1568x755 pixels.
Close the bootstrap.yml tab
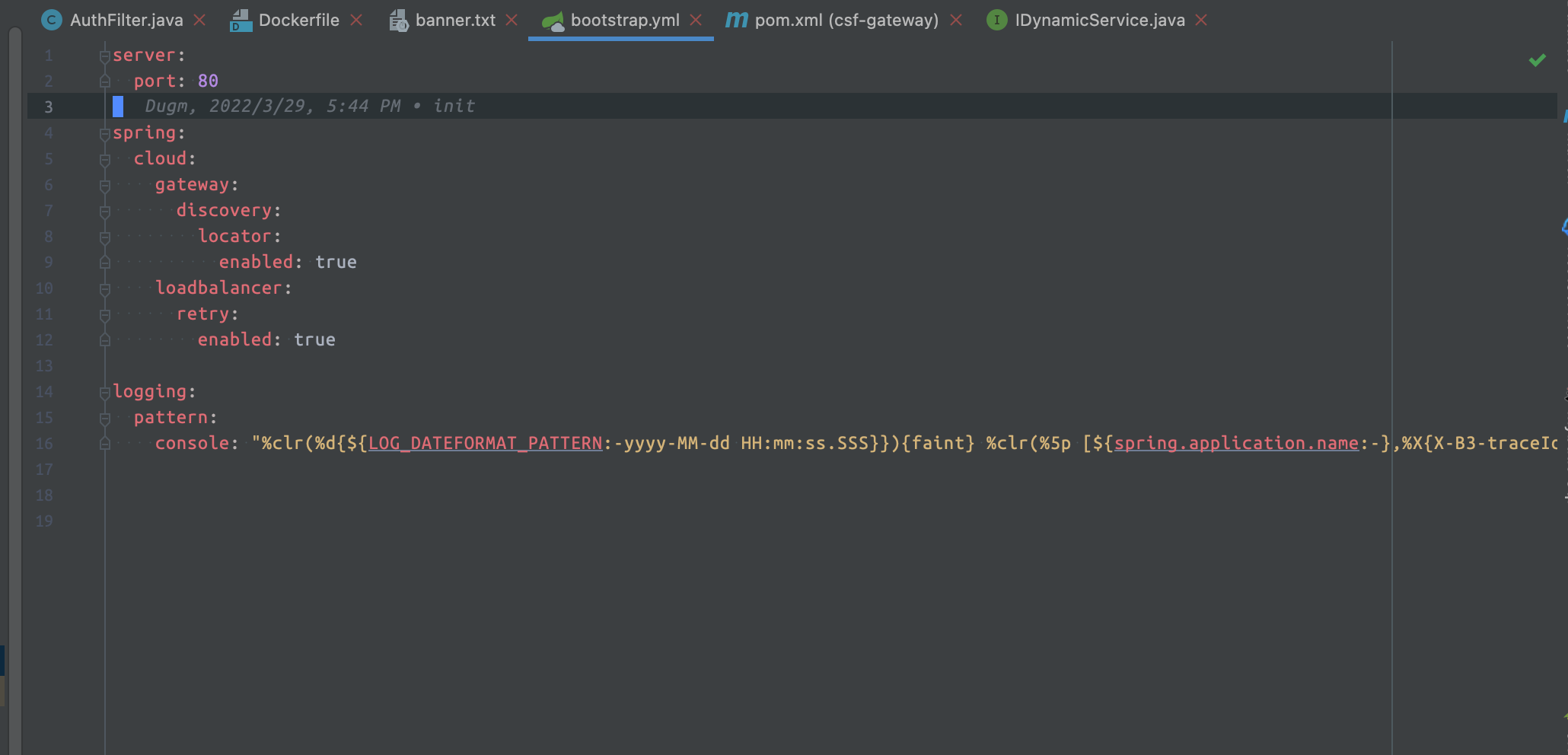tap(696, 21)
